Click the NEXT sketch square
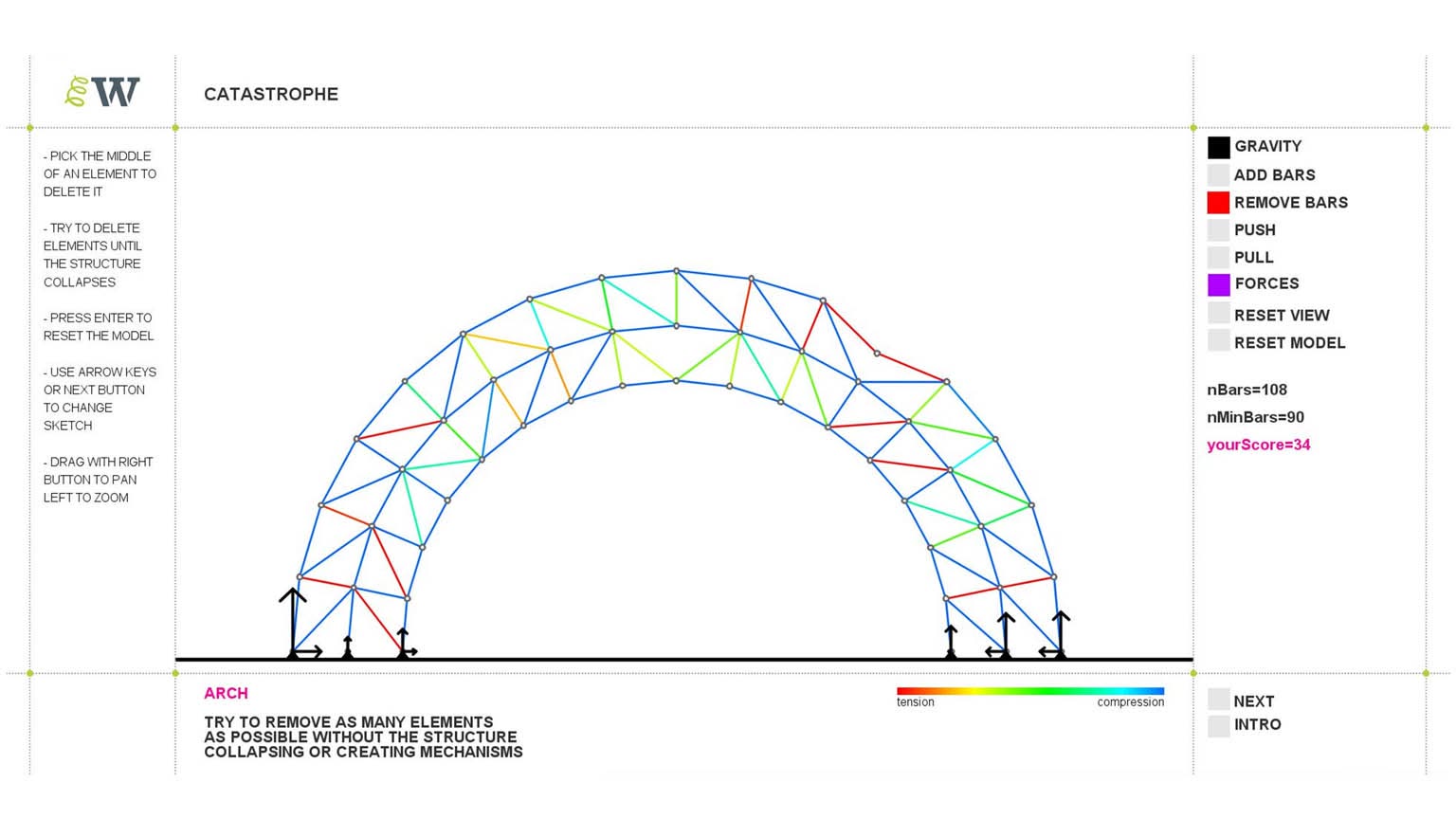 click(1218, 700)
